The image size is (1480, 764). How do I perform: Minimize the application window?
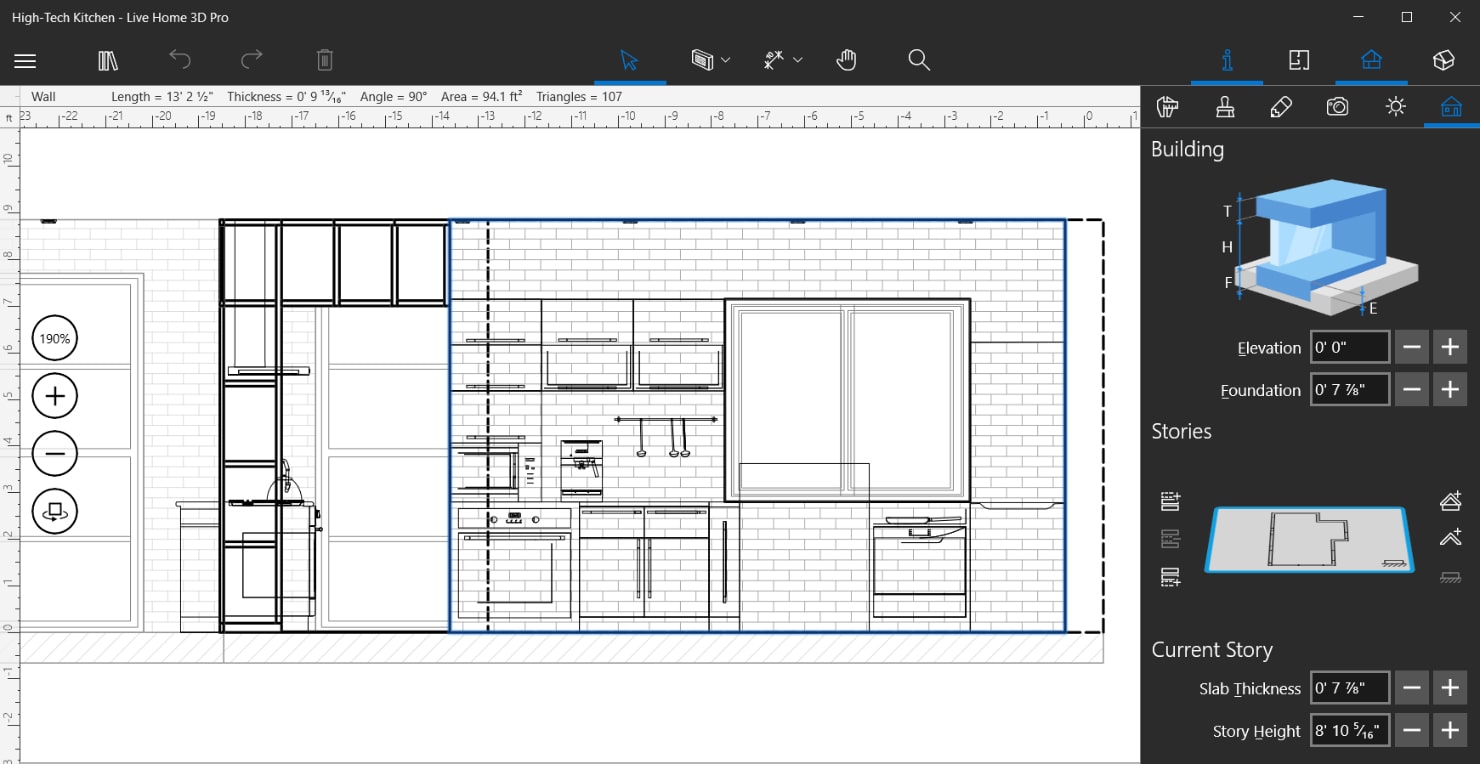pos(1358,17)
